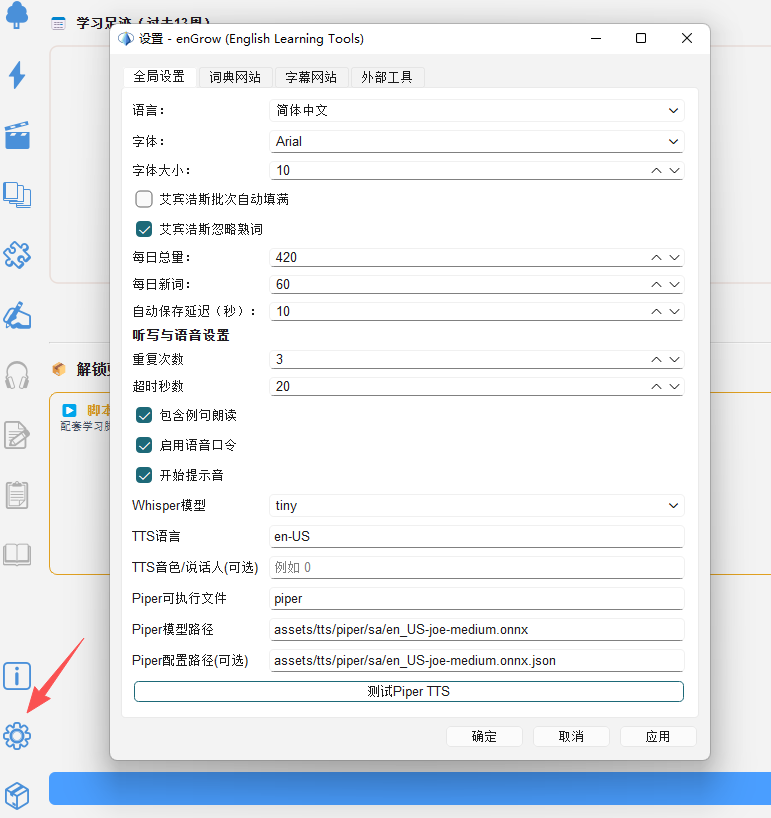This screenshot has width=771, height=818.
Task: Open the 语言 dropdown showing 简体中文
Action: 477,111
